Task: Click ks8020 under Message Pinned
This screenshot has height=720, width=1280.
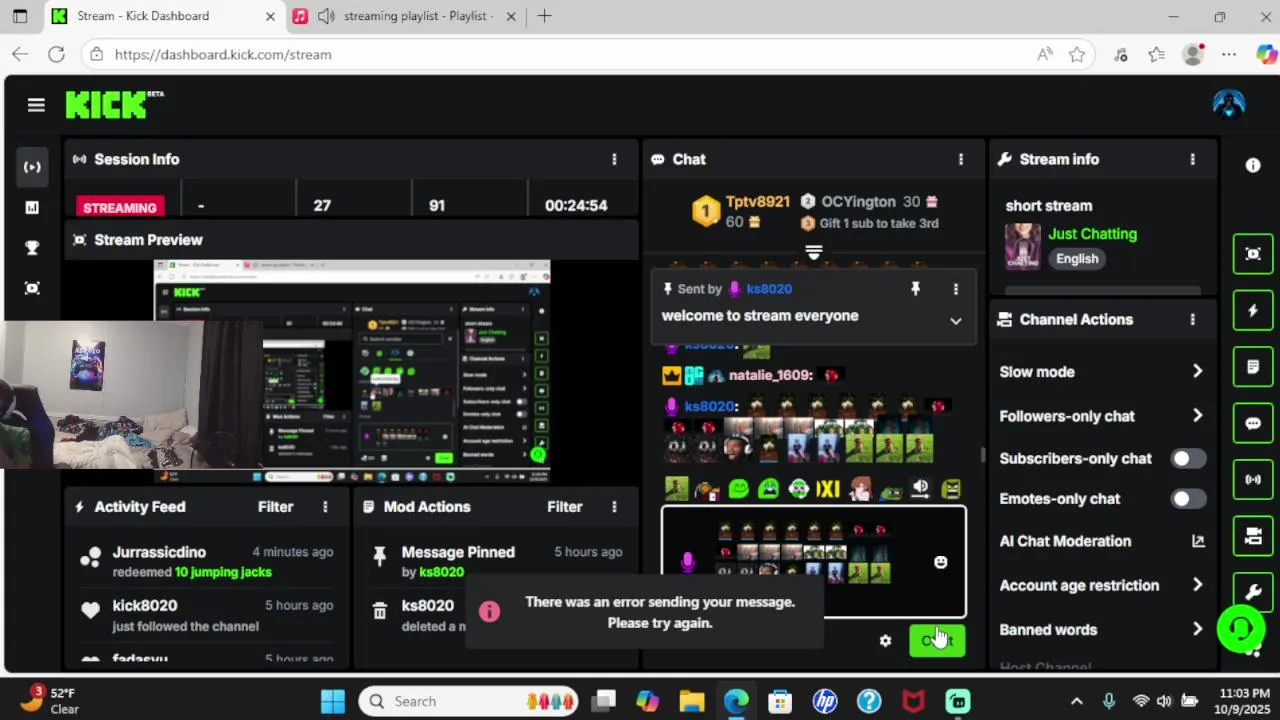Action: pos(441,572)
